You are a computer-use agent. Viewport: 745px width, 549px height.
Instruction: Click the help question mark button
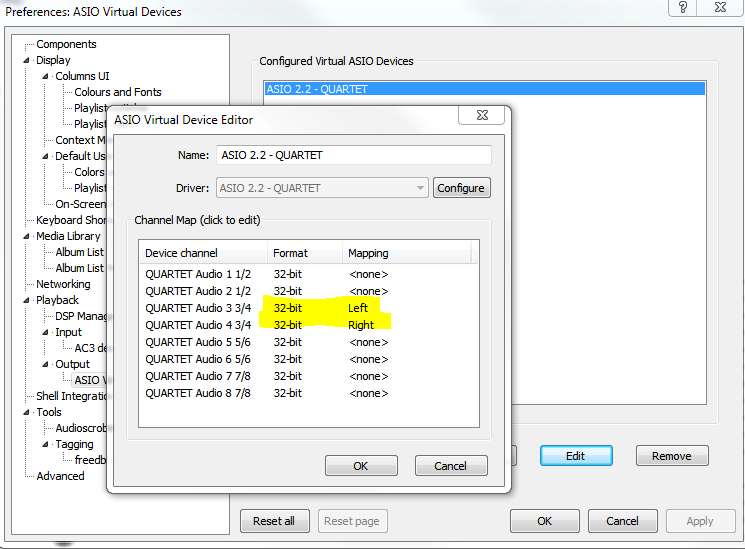(682, 8)
